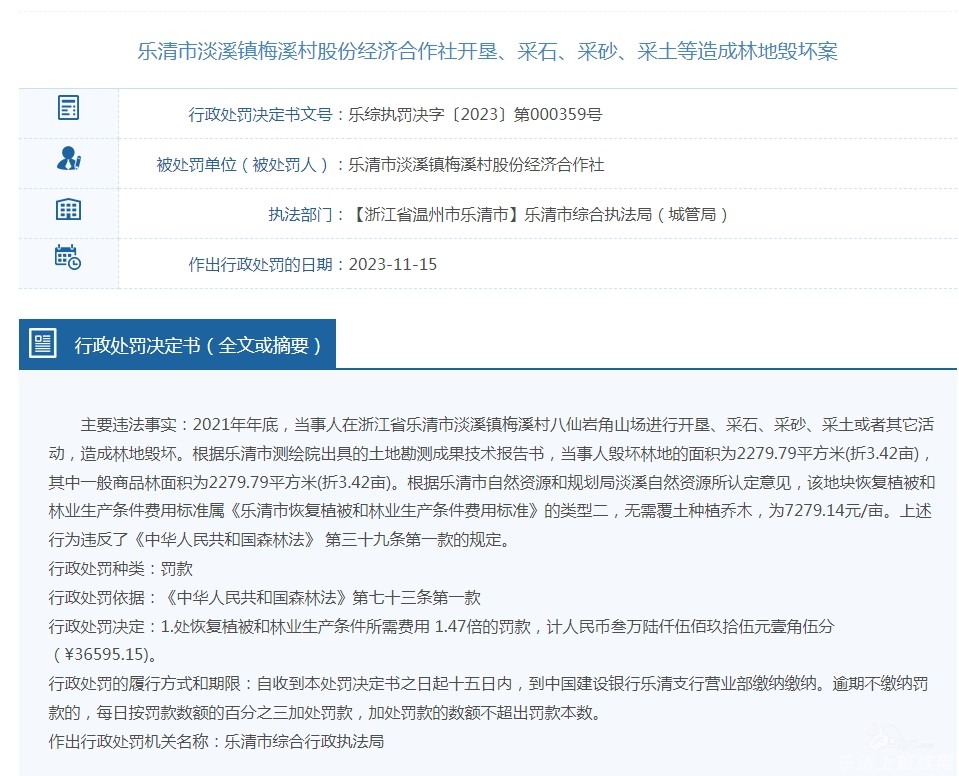The width and height of the screenshot is (959, 776).
Task: Click the document icon beside 行政处罚决定书文号
Action: pos(68,108)
